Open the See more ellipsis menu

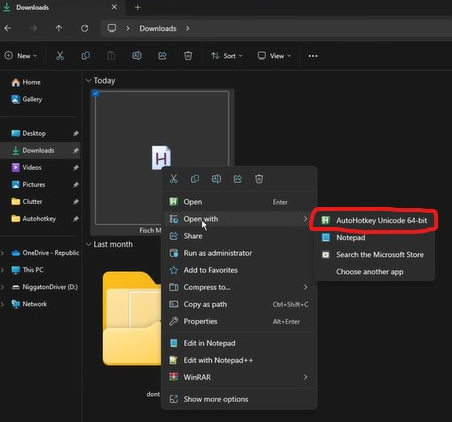pyautogui.click(x=313, y=56)
